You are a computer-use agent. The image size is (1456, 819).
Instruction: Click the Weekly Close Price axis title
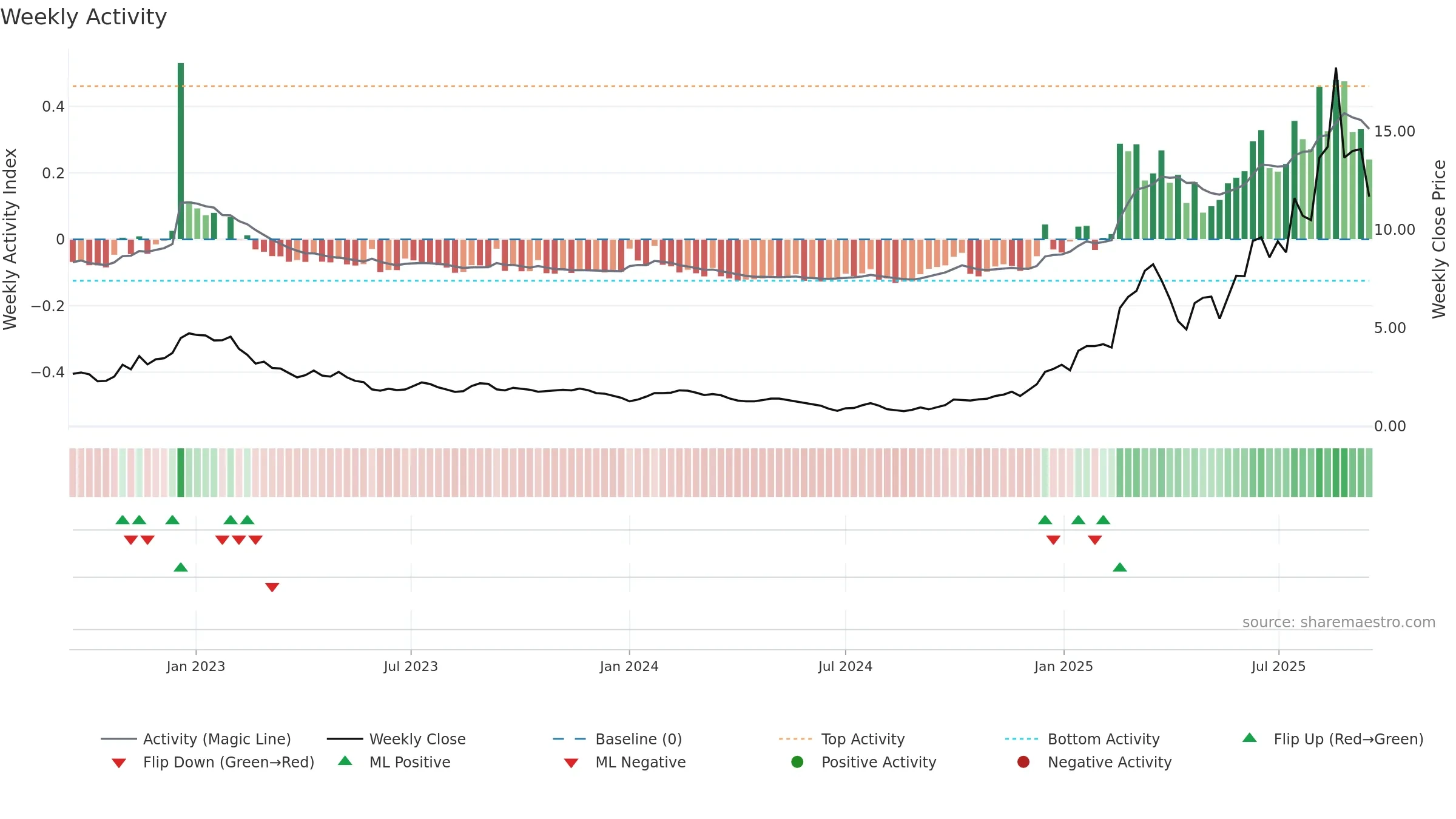(x=1439, y=239)
